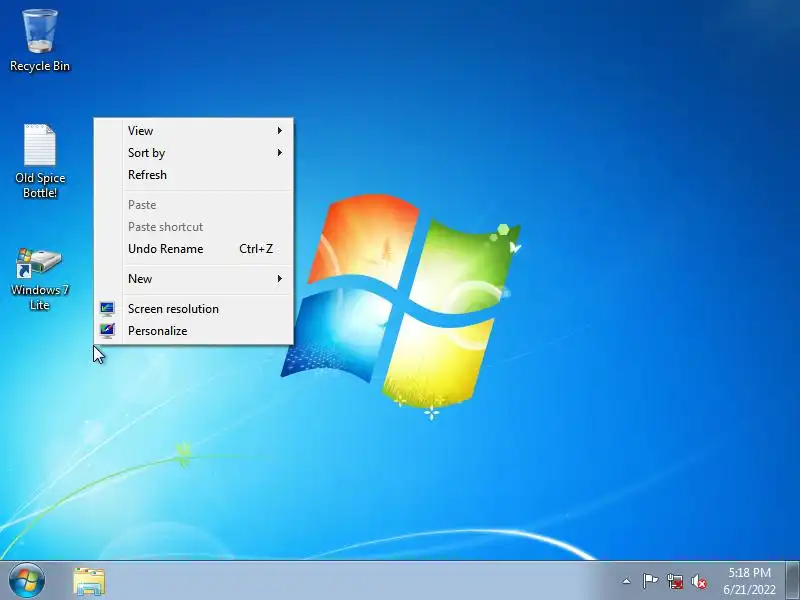Image resolution: width=800 pixels, height=600 pixels.
Task: Open Screen resolution settings
Action: 193,309
